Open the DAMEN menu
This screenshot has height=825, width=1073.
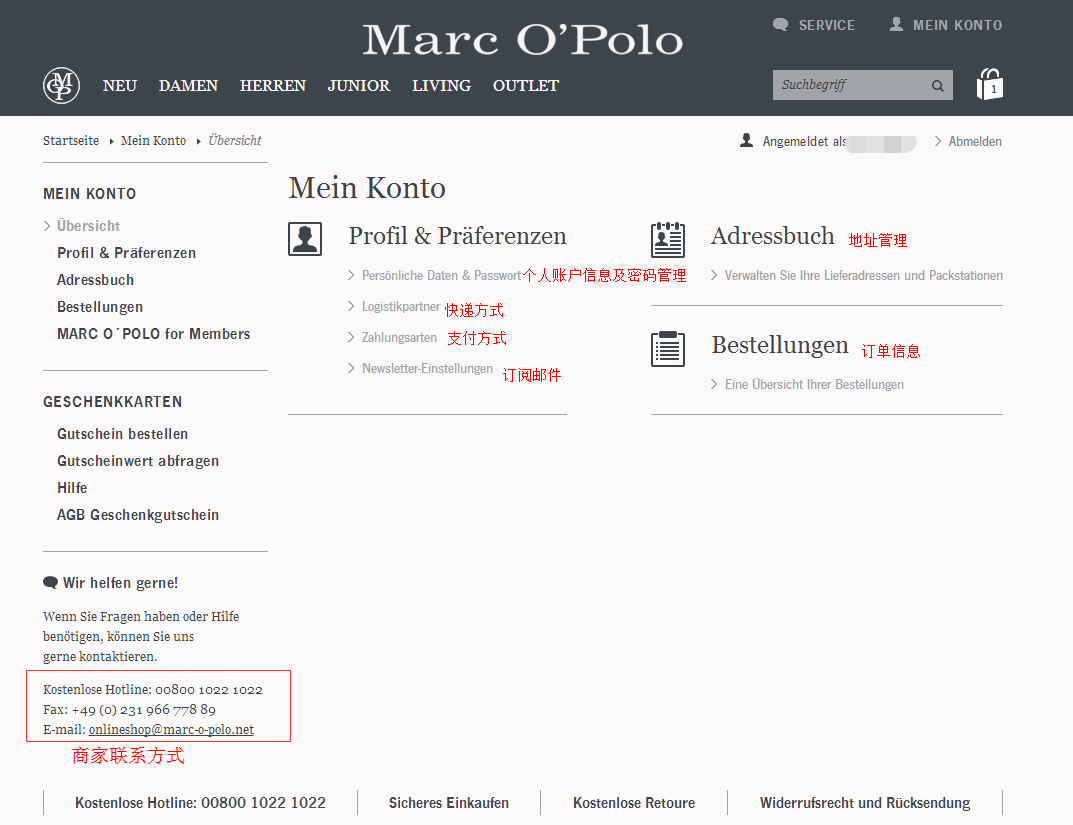coord(188,86)
